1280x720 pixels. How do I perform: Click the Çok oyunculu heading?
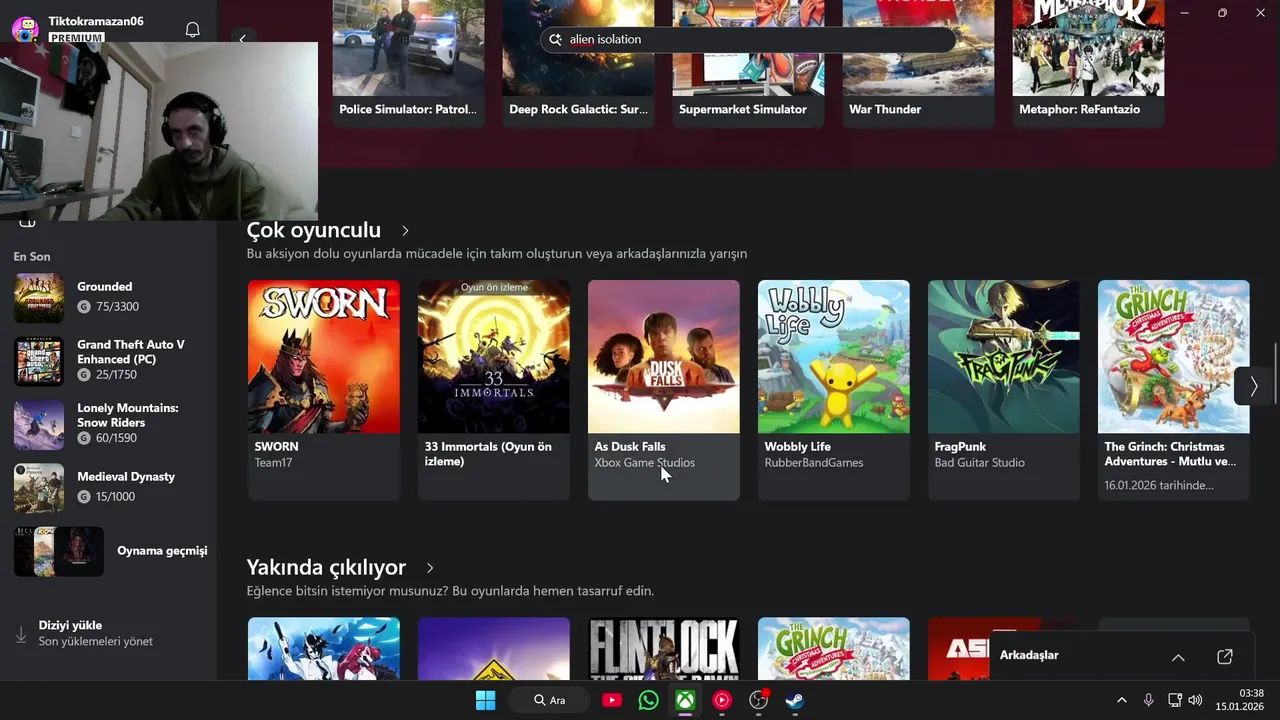pyautogui.click(x=314, y=231)
